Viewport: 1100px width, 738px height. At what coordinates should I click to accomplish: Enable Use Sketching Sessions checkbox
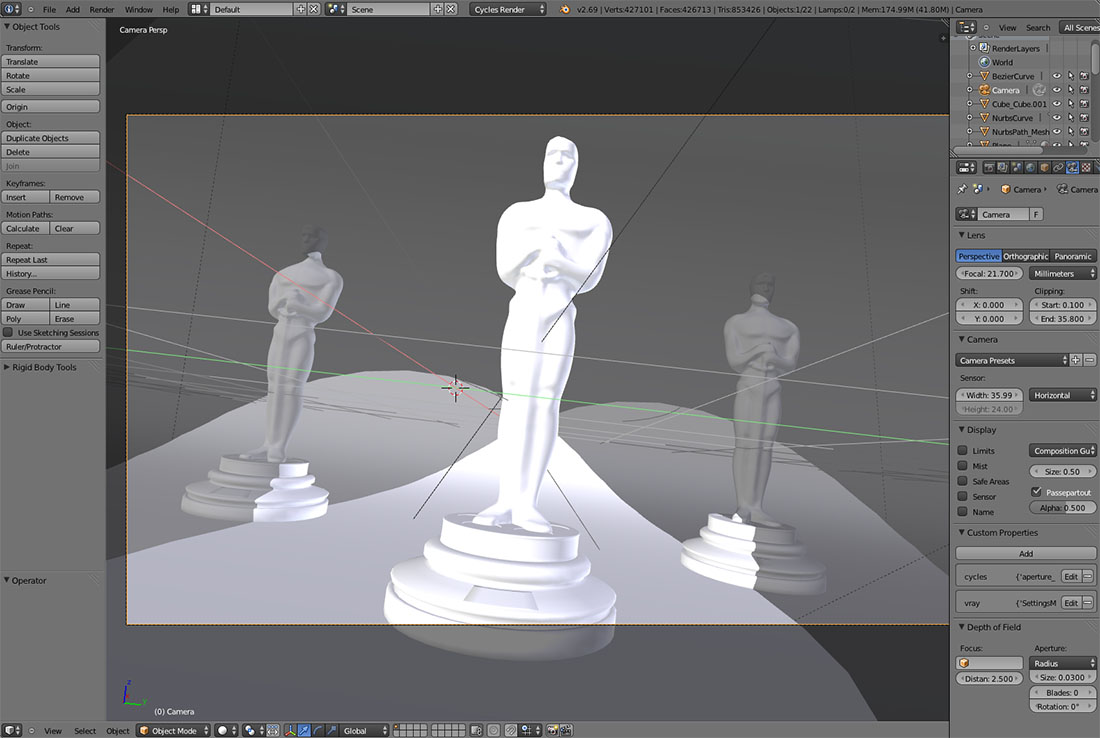tap(8, 333)
